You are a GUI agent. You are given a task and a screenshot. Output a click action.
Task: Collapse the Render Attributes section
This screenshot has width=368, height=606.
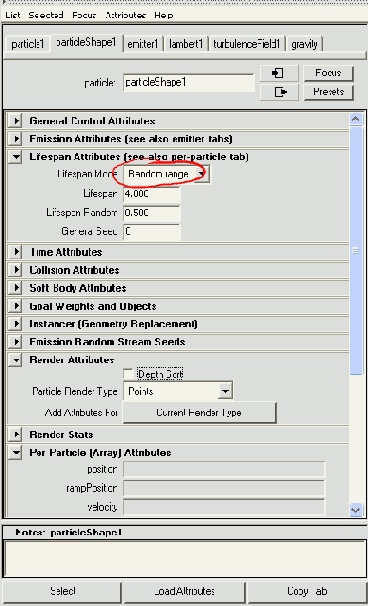tap(16, 360)
